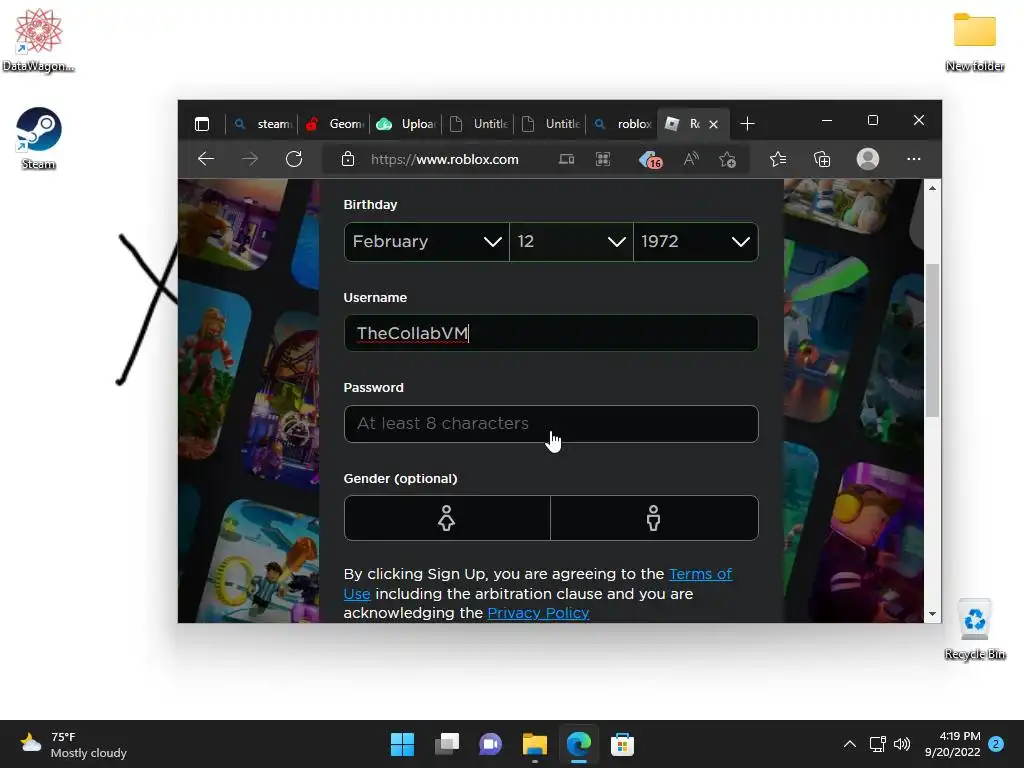Open the Terms of Use link
Screen dimensions: 1024x768
click(700, 574)
